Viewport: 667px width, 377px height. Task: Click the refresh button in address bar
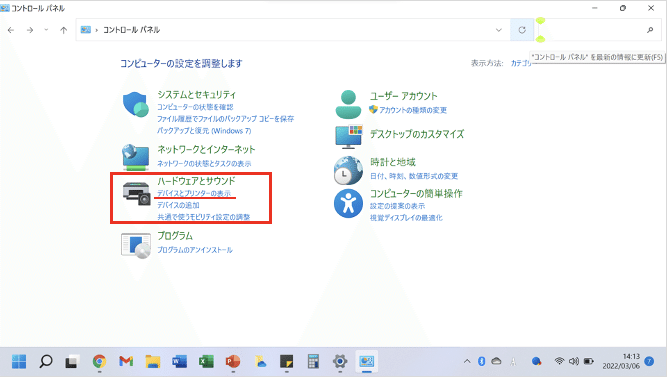click(522, 30)
